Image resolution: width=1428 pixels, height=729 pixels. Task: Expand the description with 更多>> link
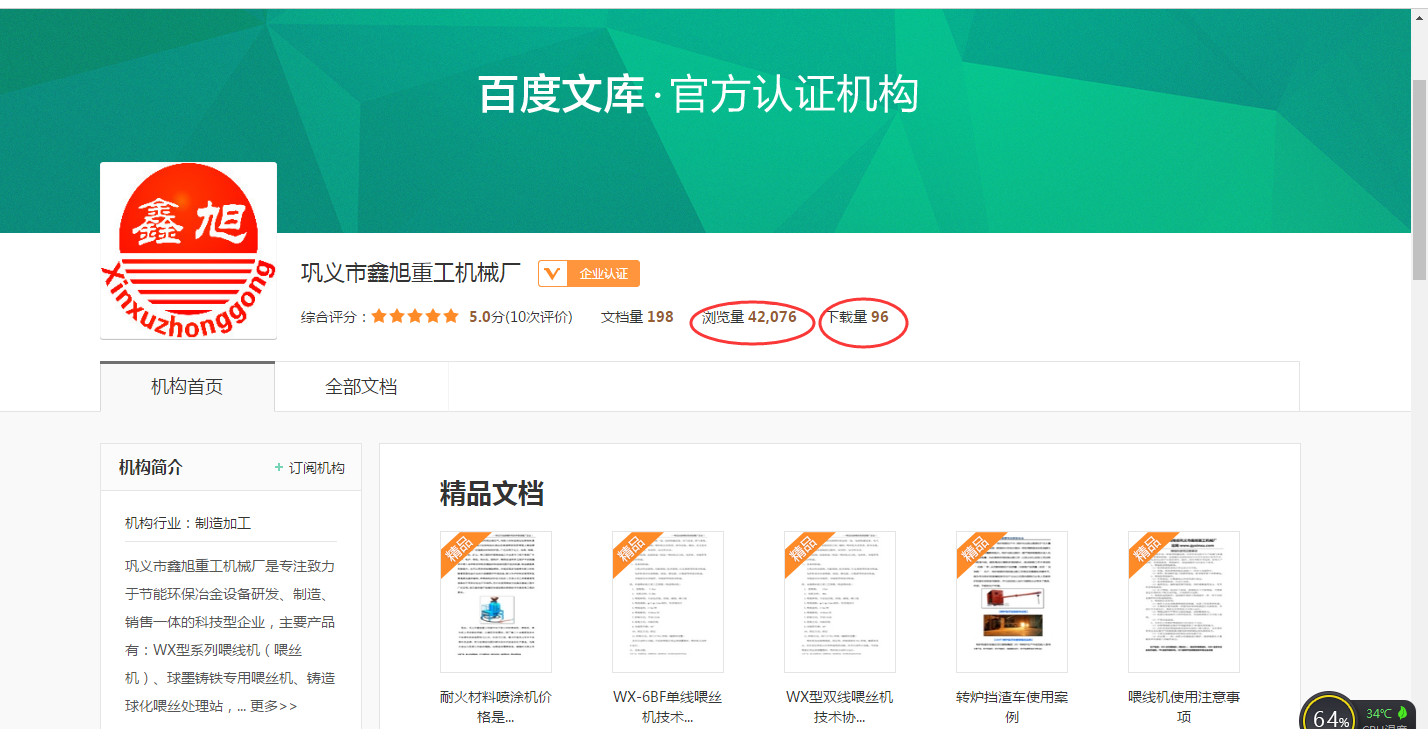[273, 706]
